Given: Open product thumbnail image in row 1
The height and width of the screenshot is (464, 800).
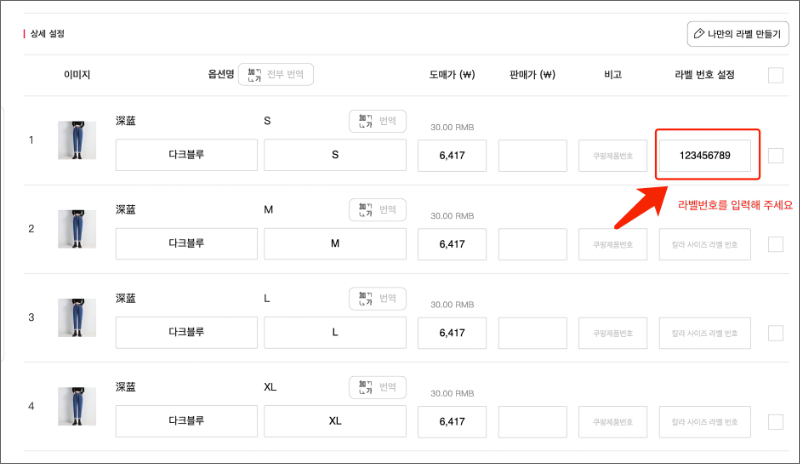Looking at the screenshot, I should coord(71,141).
